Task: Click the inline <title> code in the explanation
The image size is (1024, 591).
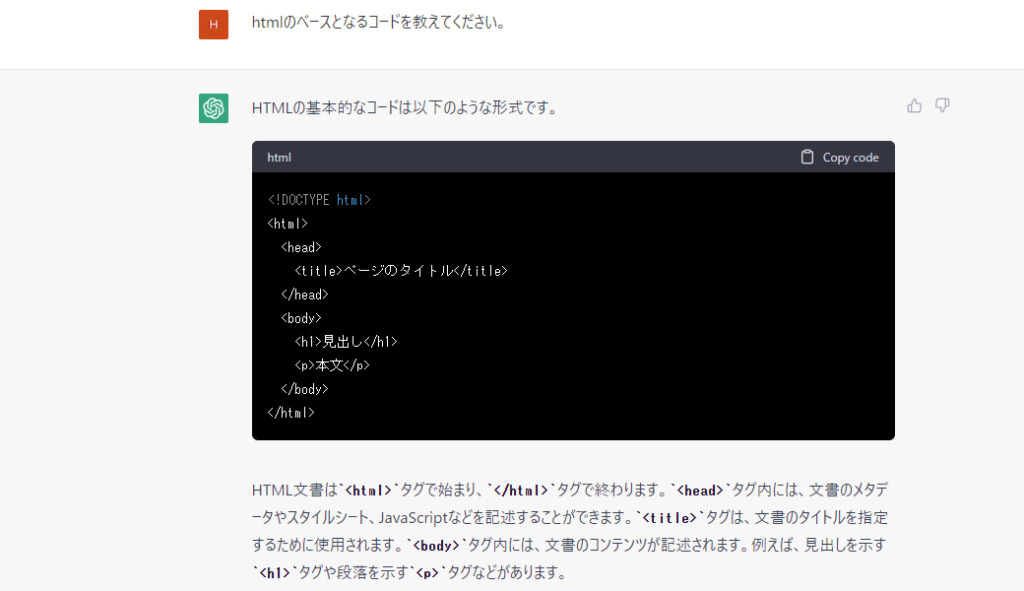Action: pyautogui.click(x=663, y=518)
